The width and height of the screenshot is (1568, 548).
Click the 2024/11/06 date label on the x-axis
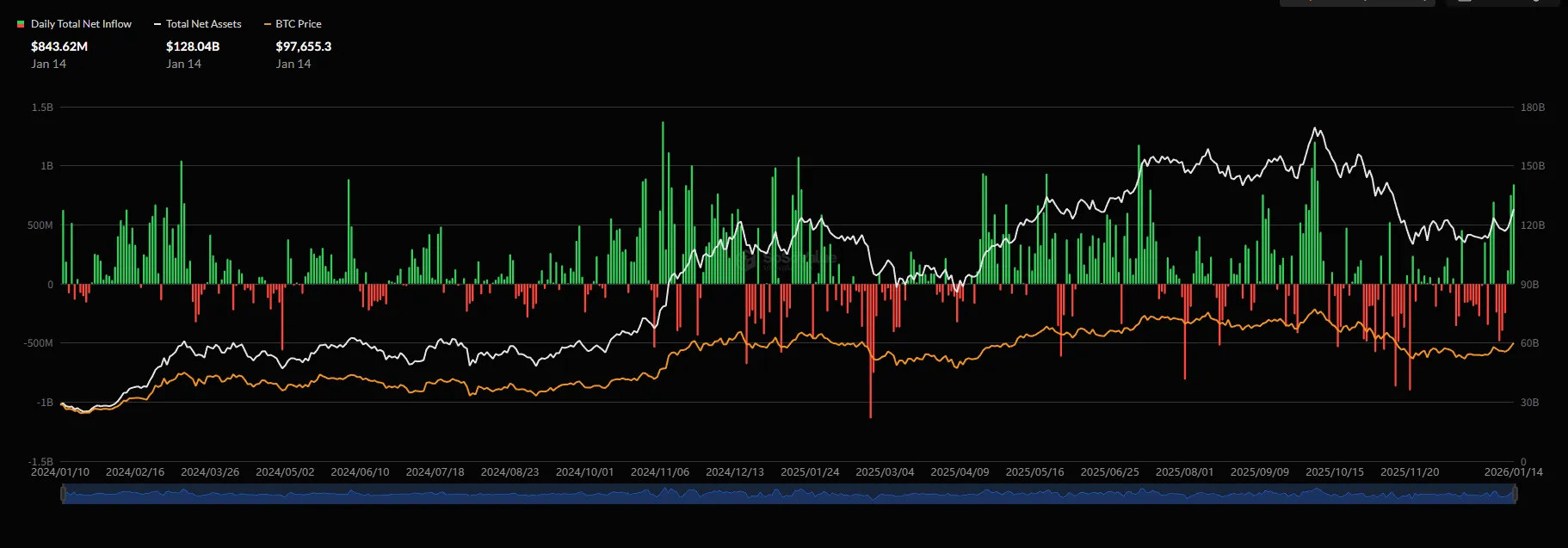659,472
